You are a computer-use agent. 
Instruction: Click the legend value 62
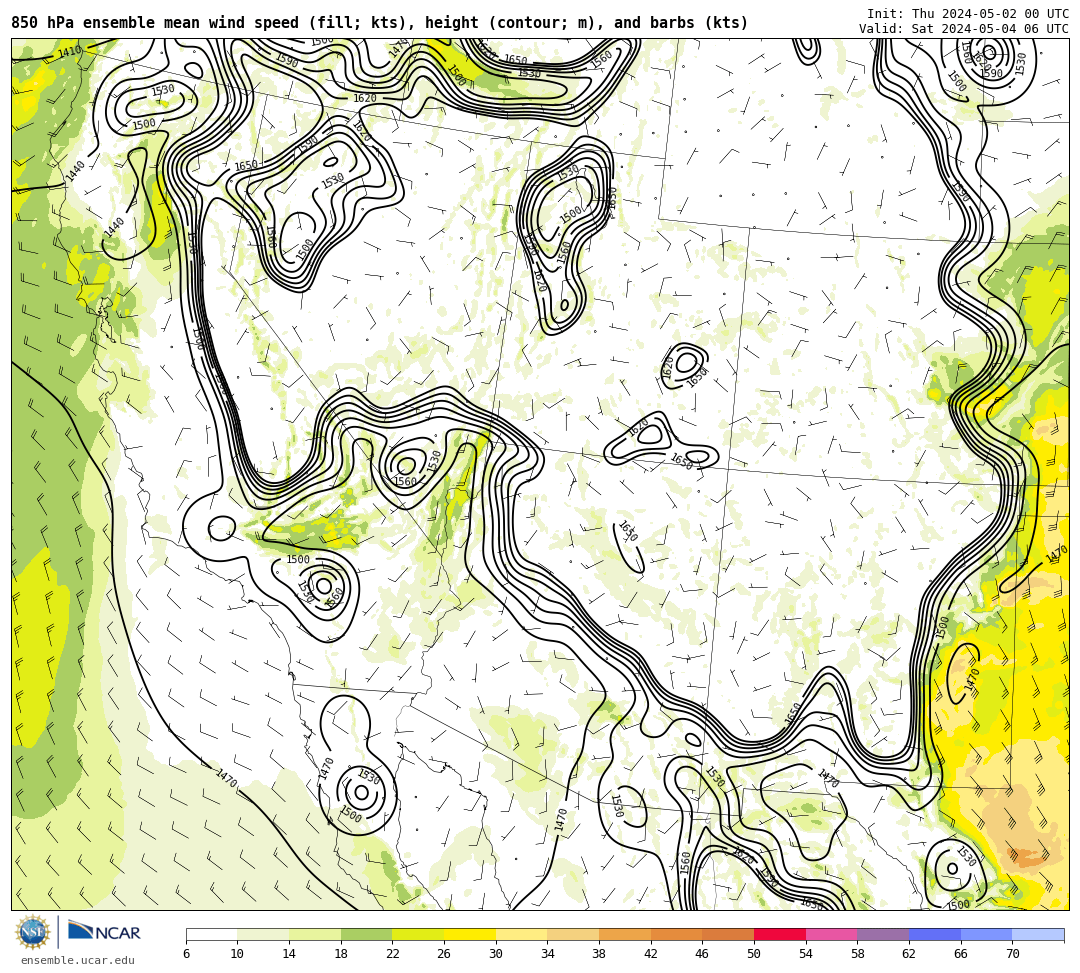pyautogui.click(x=909, y=954)
